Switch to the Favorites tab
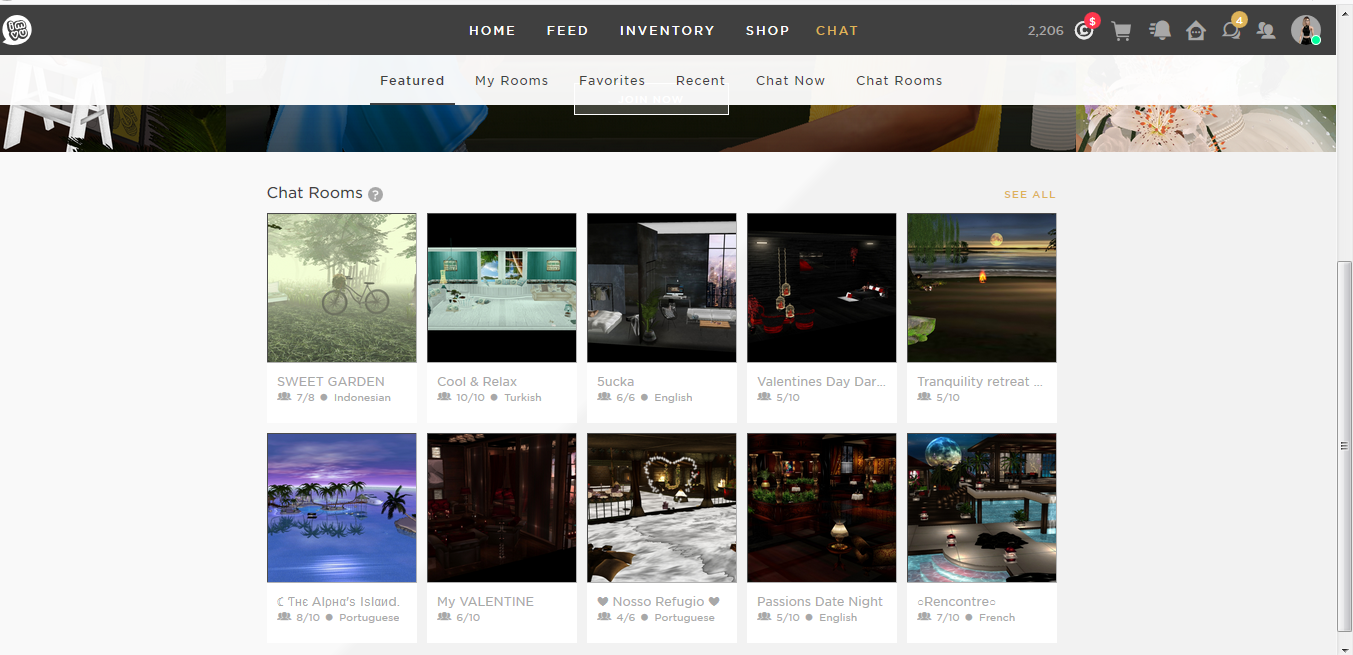Screen dimensions: 1353x655 click(x=612, y=80)
